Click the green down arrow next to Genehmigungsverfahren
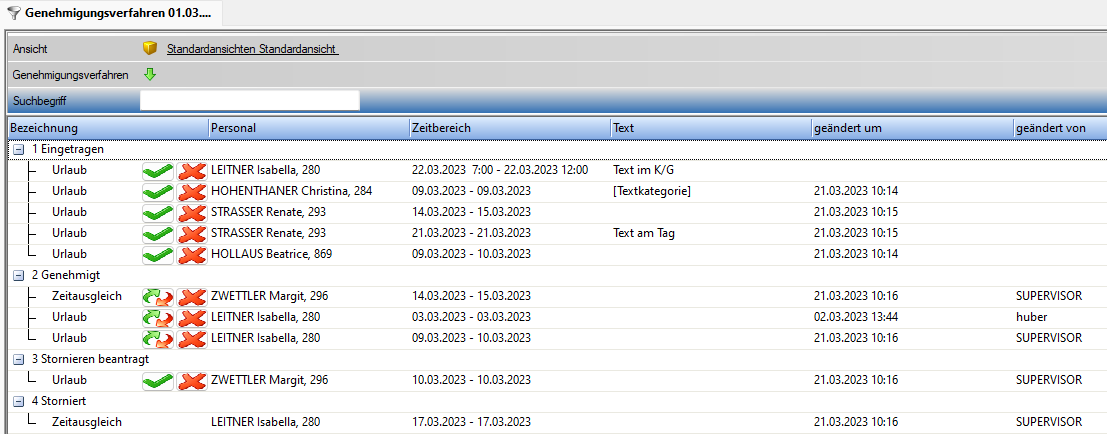 pyautogui.click(x=150, y=74)
